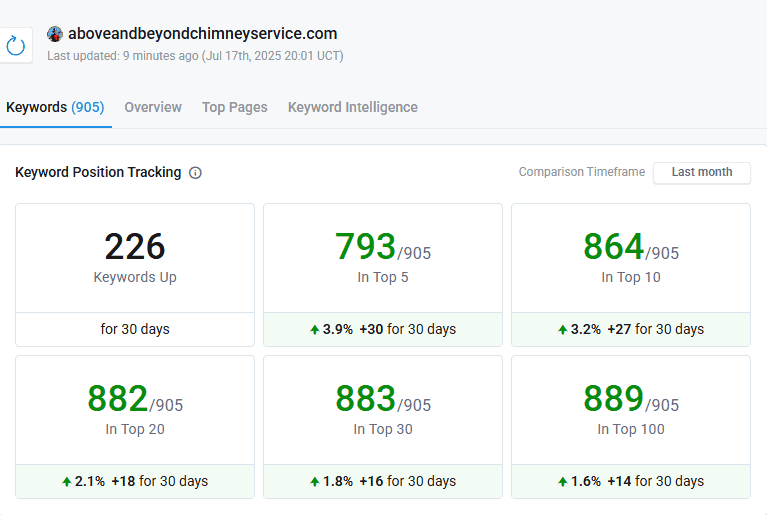The width and height of the screenshot is (767, 515).
Task: Select the 226 Keywords Up card
Action: click(x=135, y=258)
